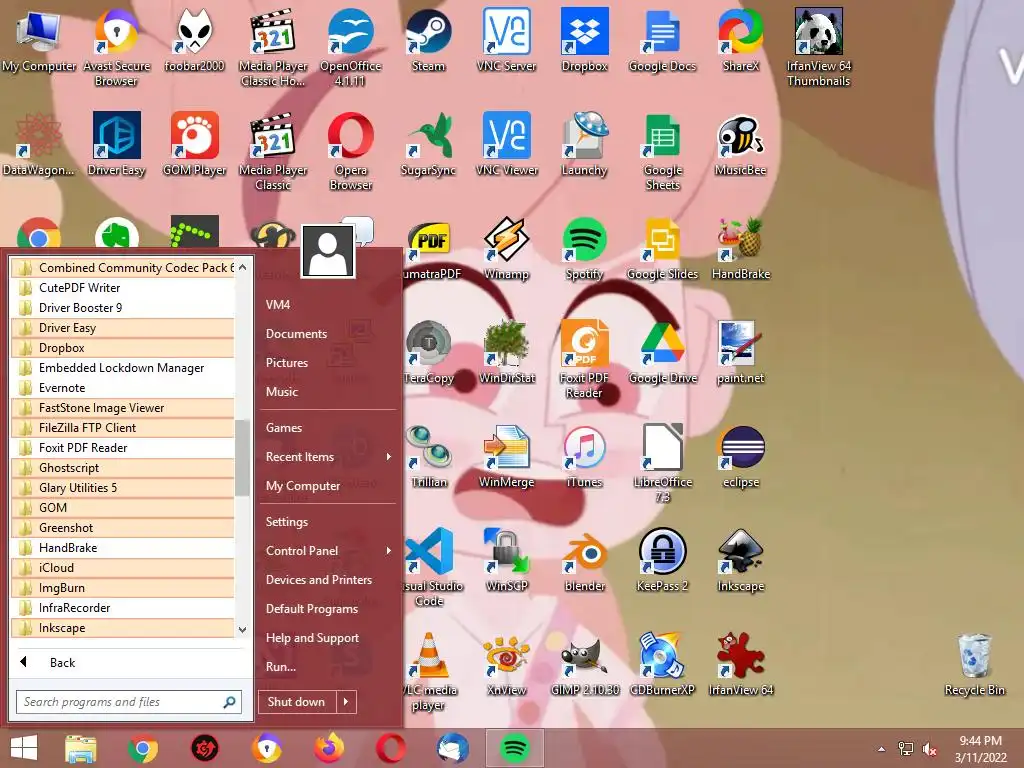
Task: Launch HandBrake from the desktop
Action: coord(741,248)
